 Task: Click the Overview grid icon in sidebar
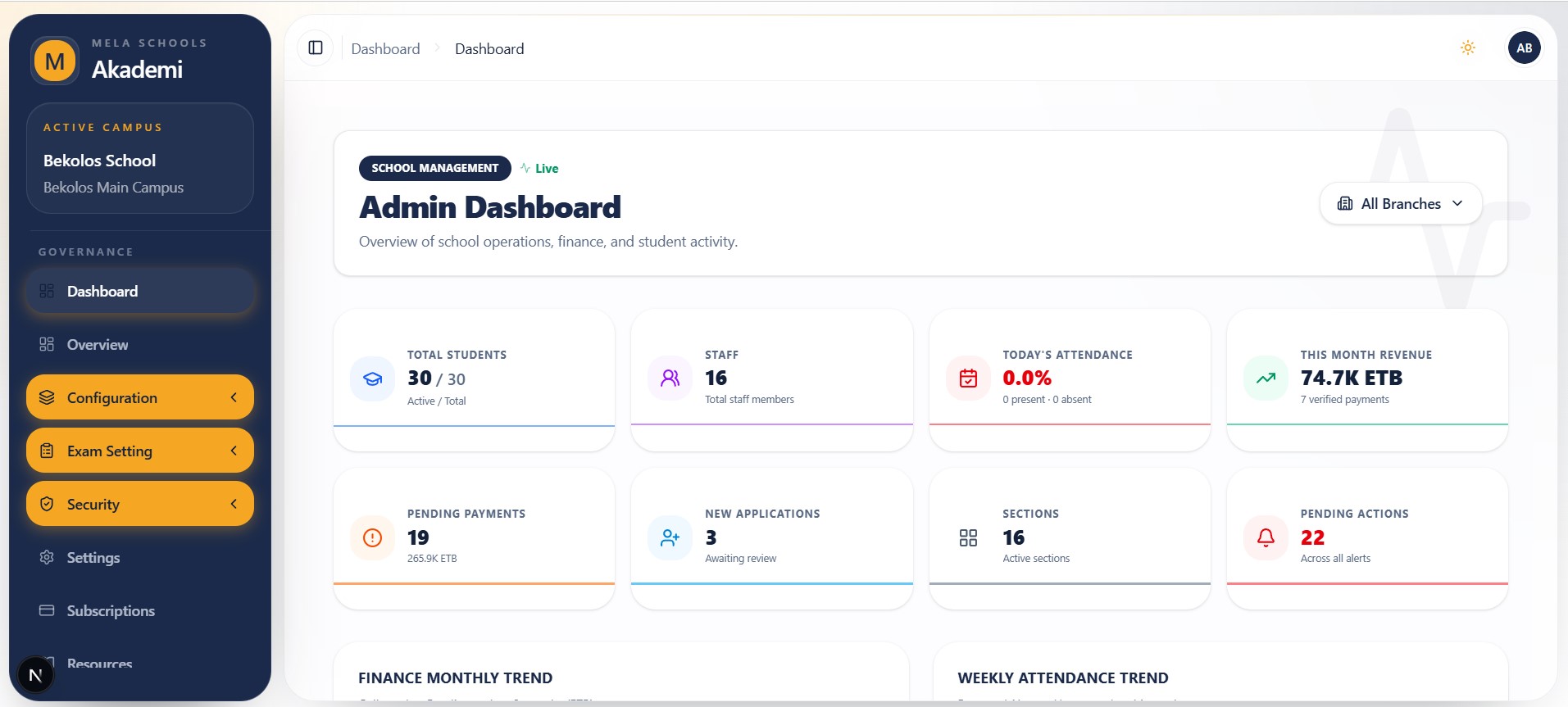(47, 344)
